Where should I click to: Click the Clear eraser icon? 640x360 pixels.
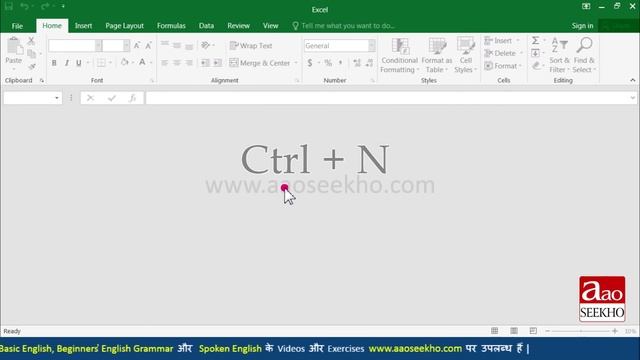tap(536, 66)
